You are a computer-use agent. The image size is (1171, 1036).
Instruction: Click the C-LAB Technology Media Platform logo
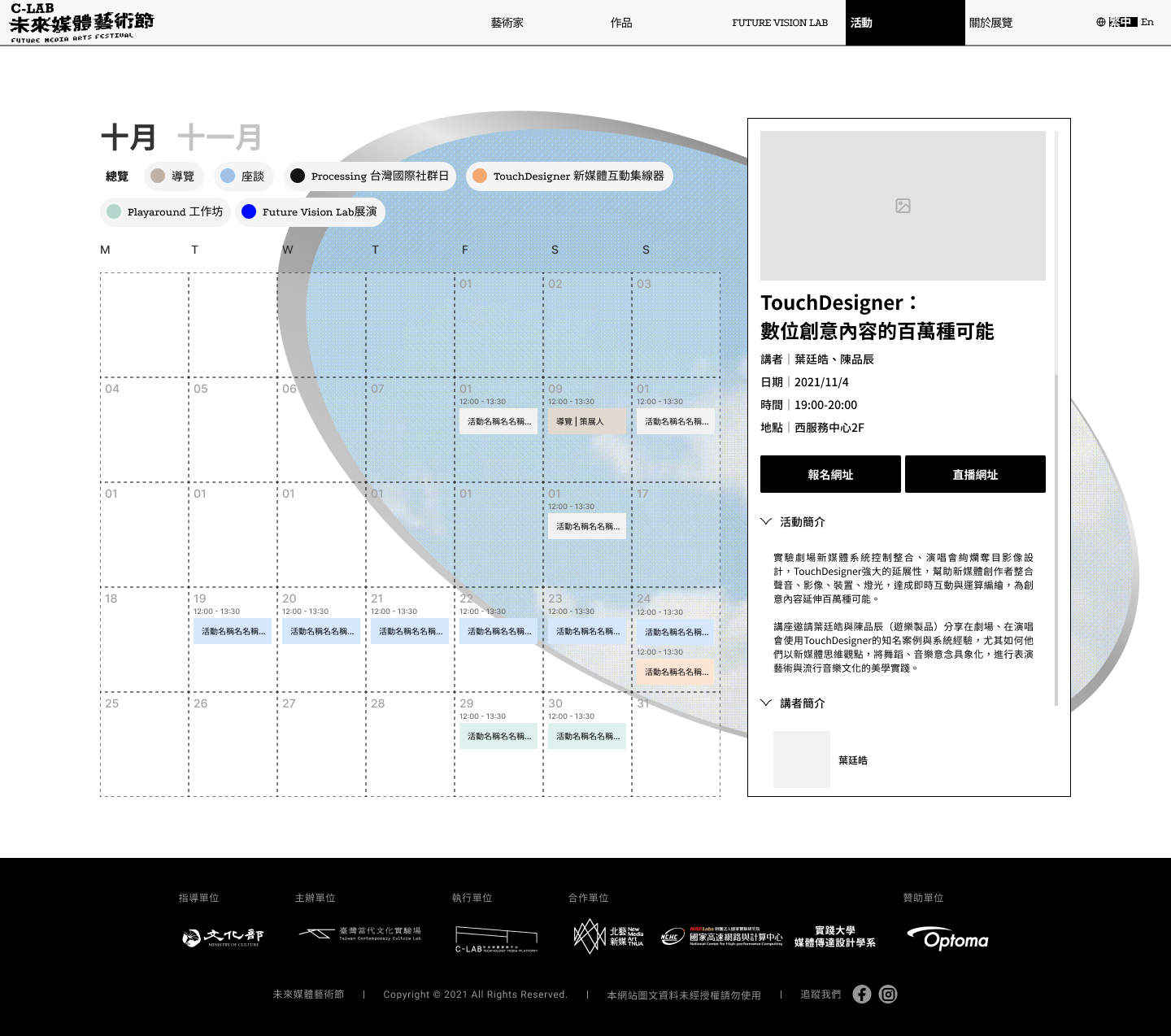[496, 939]
